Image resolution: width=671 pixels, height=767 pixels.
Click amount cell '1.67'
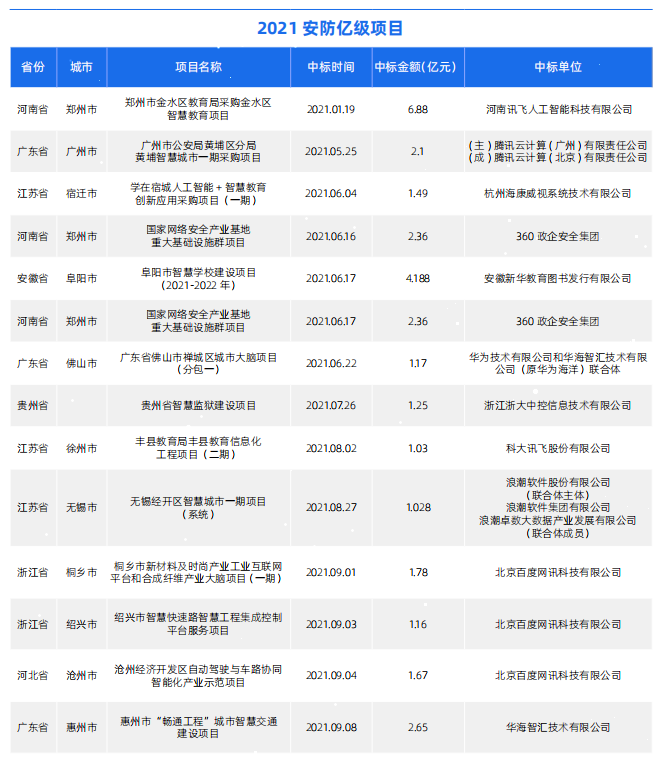click(x=418, y=676)
